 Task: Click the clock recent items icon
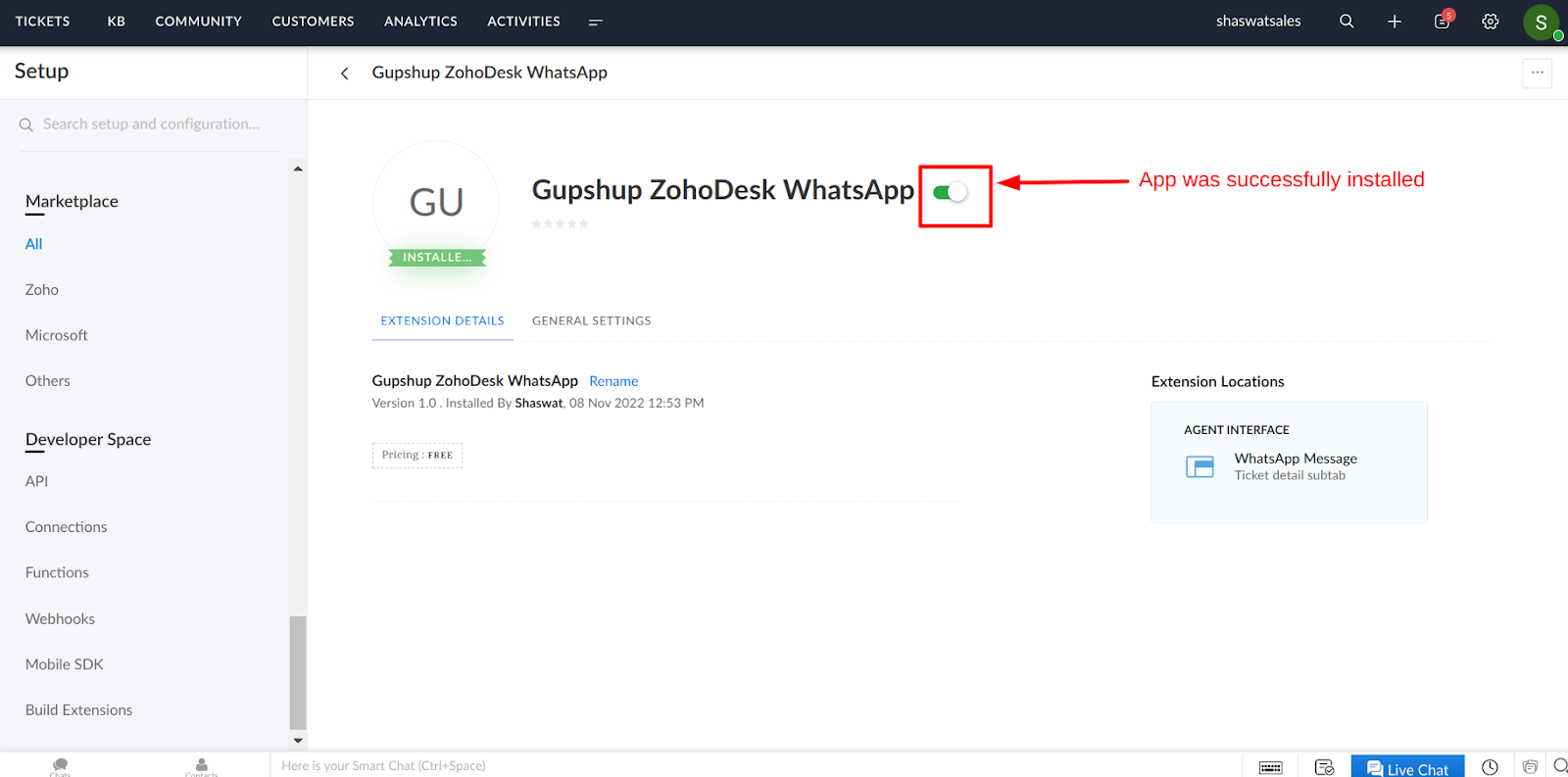point(1490,767)
